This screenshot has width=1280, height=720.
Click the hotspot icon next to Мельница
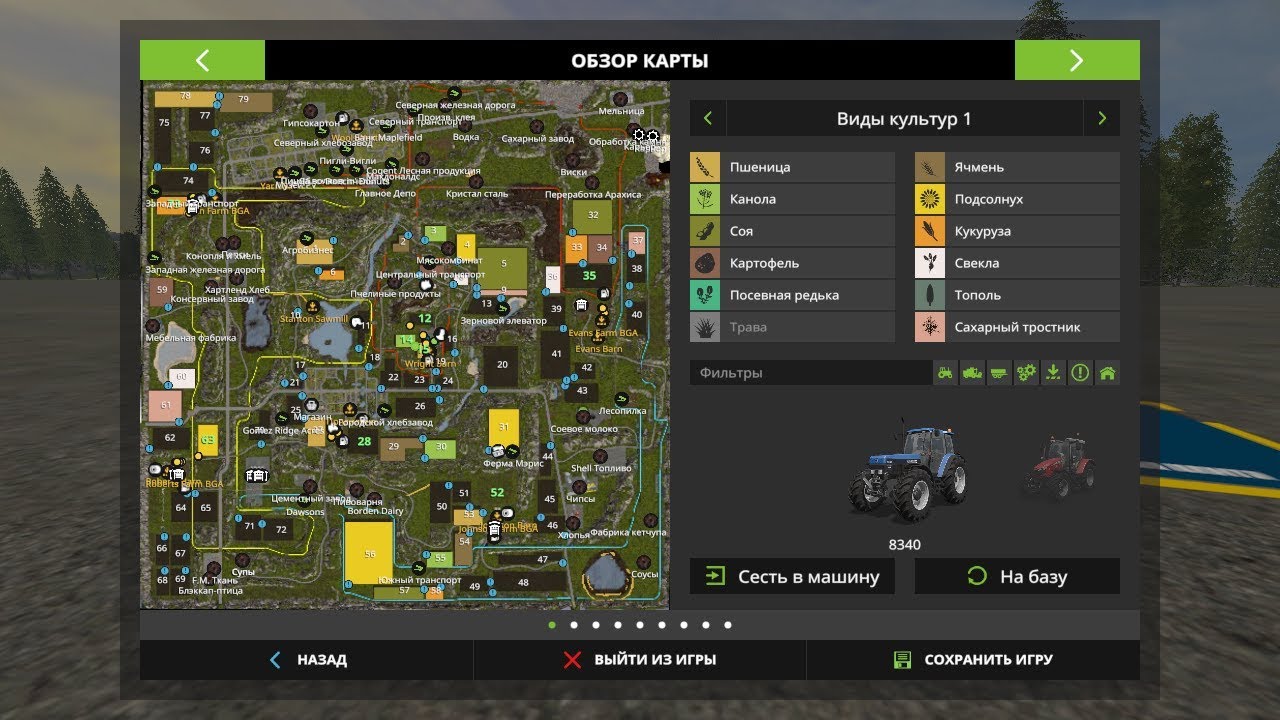coord(620,98)
